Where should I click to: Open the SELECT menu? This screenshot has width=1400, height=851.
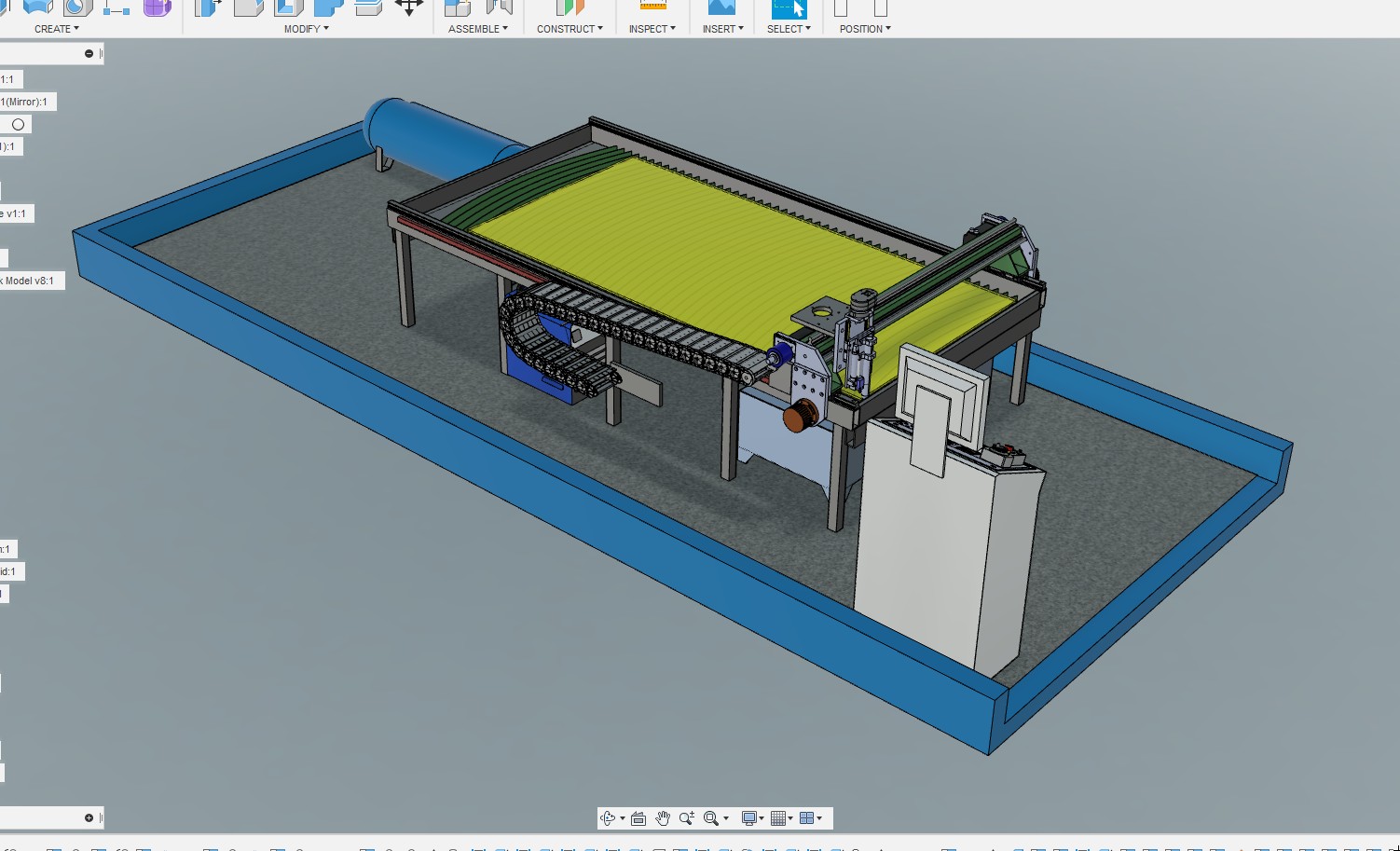pos(789,29)
